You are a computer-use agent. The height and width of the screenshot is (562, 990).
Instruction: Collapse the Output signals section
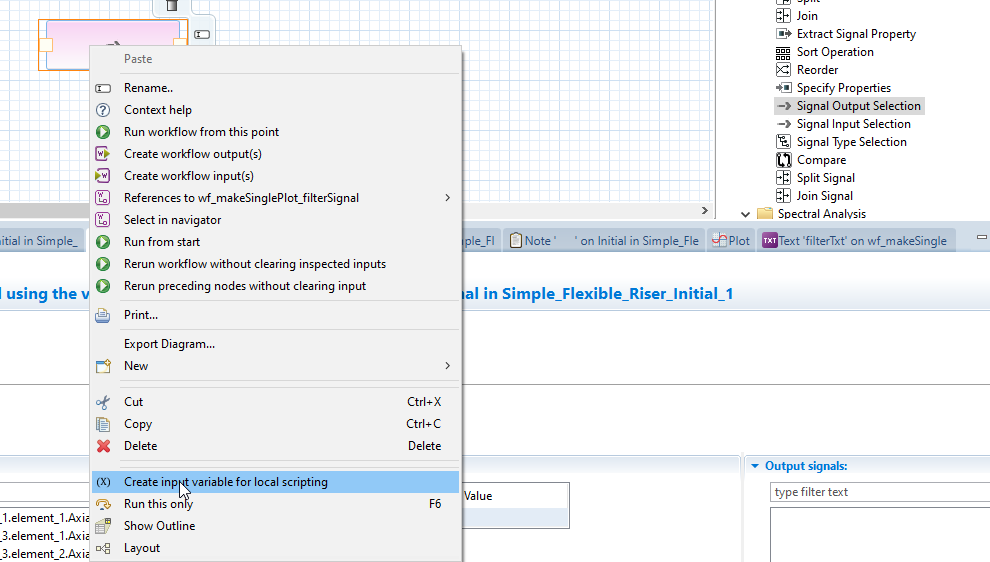pos(753,466)
